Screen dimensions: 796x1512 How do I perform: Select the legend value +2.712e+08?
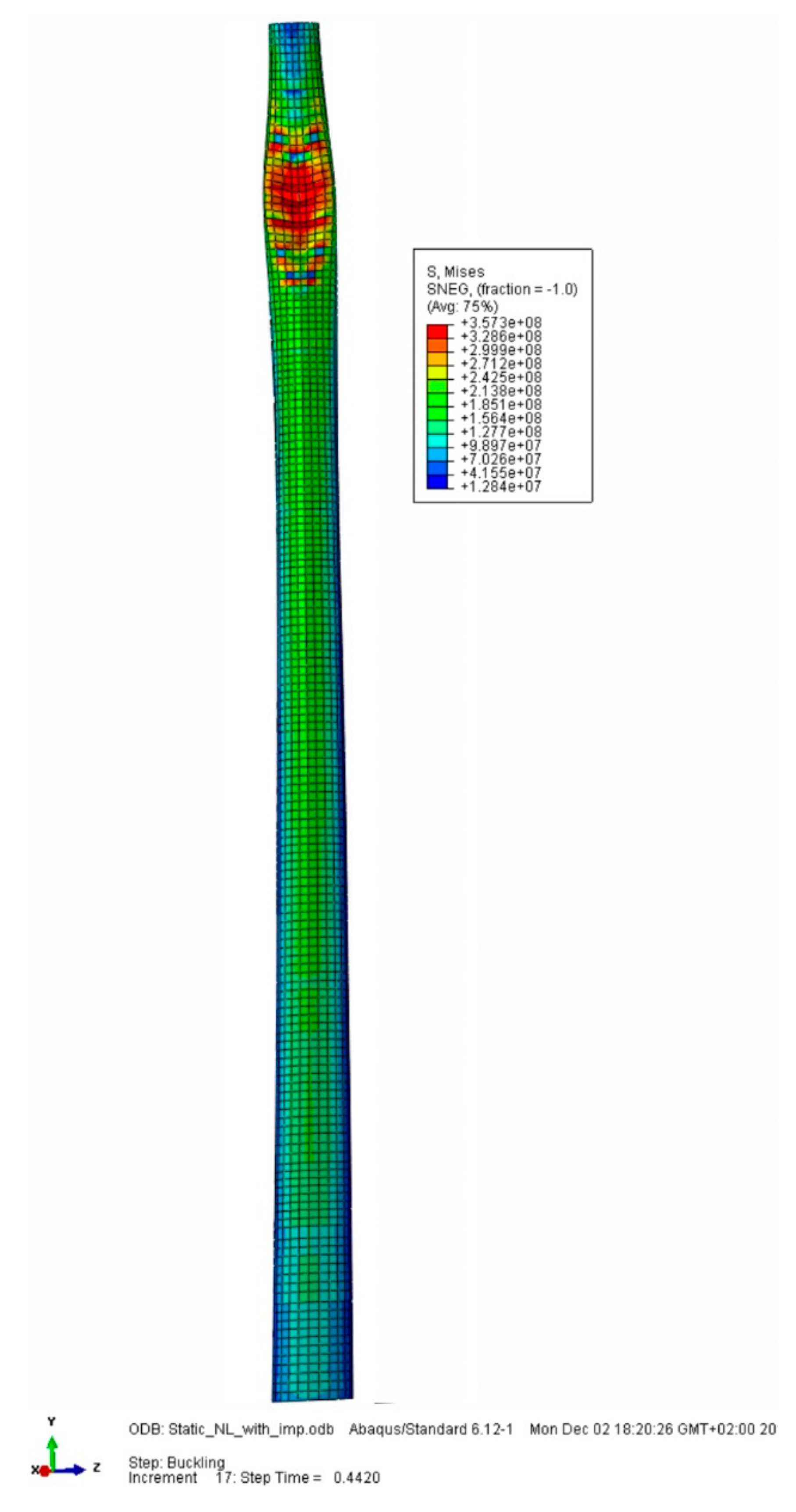501,364
